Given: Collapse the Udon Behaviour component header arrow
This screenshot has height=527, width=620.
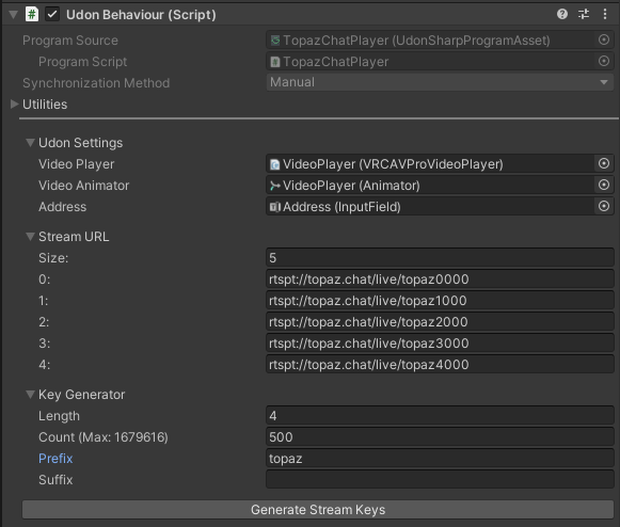Looking at the screenshot, I should 13,15.
